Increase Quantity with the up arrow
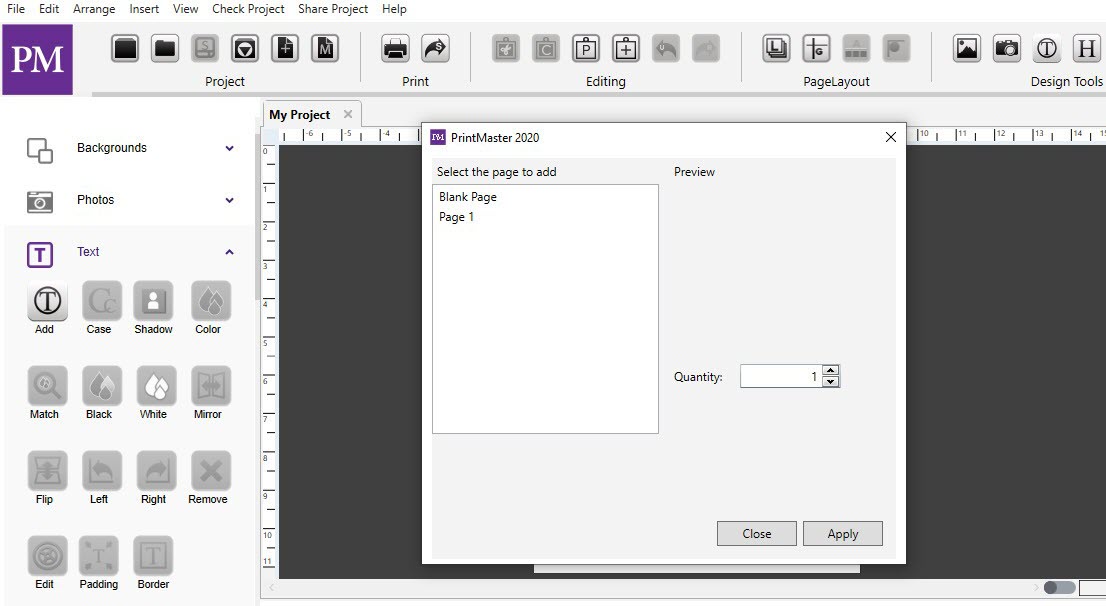 (x=831, y=370)
